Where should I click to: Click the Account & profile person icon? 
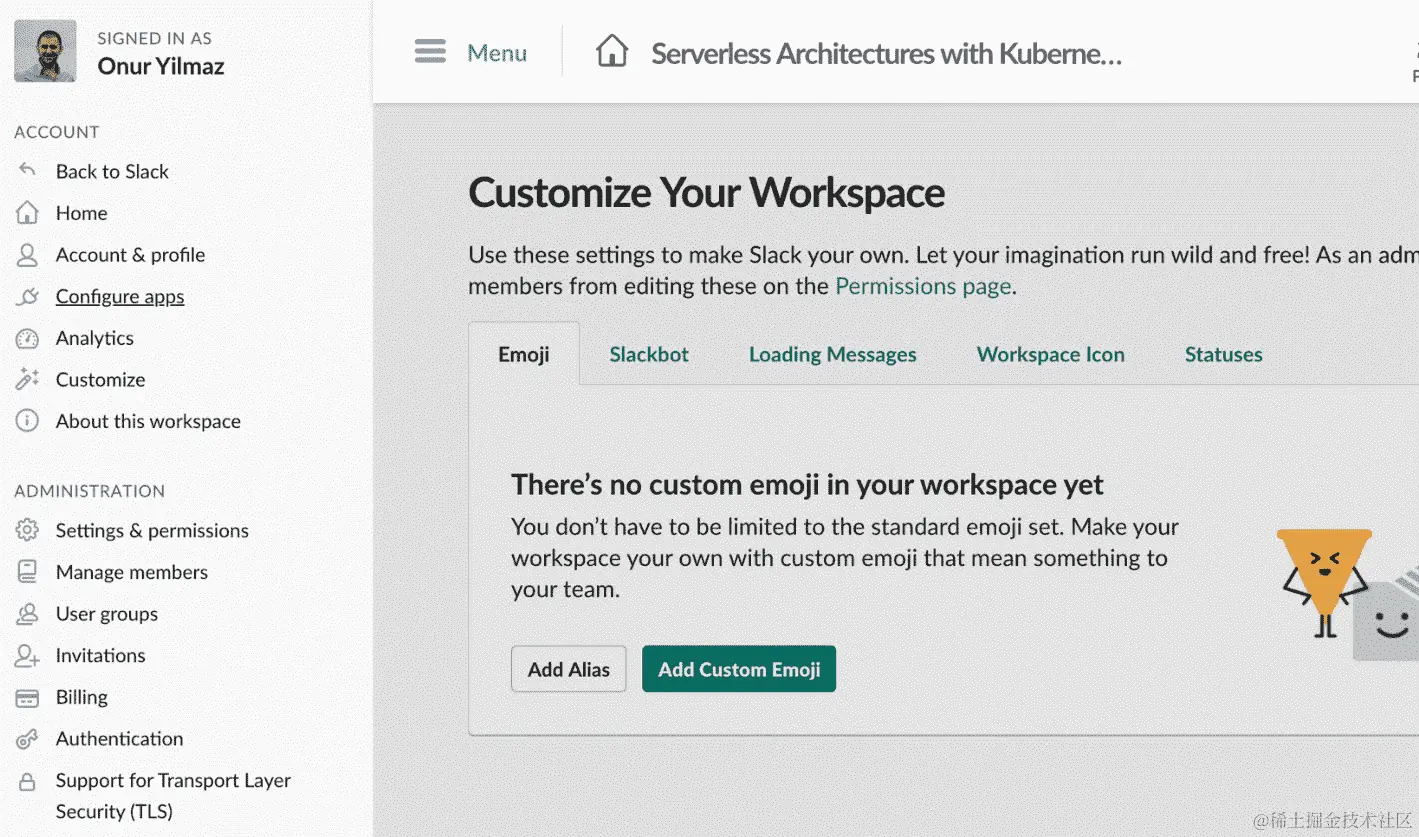click(27, 255)
